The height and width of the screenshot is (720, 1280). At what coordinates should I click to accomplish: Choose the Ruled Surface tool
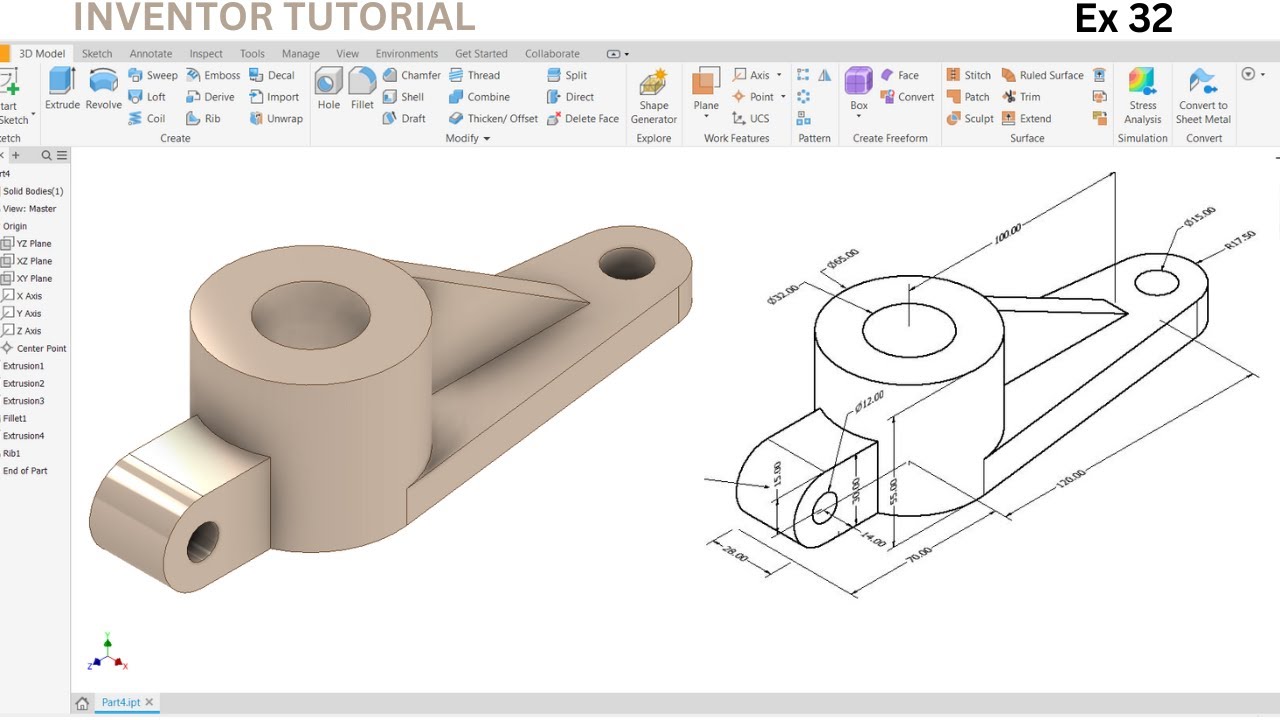point(1042,75)
